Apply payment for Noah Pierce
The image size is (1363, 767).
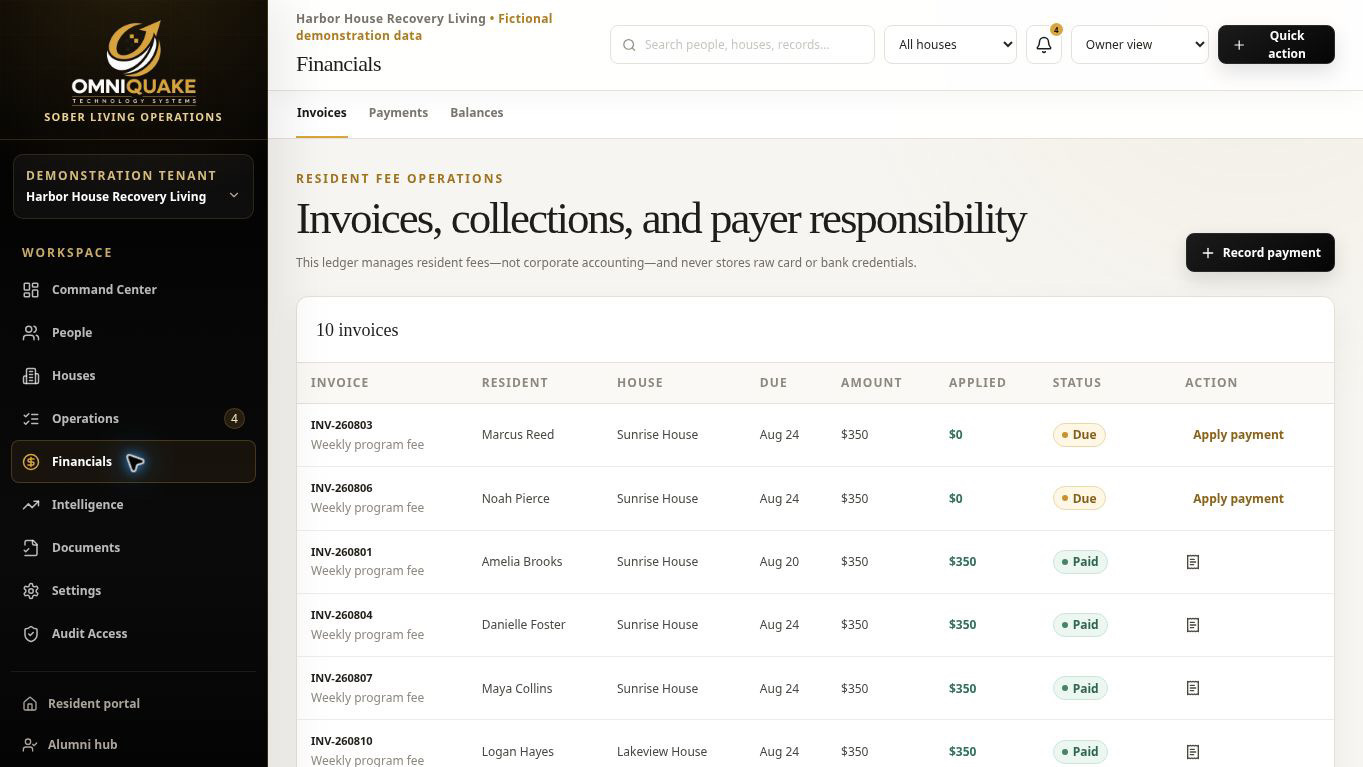point(1238,499)
